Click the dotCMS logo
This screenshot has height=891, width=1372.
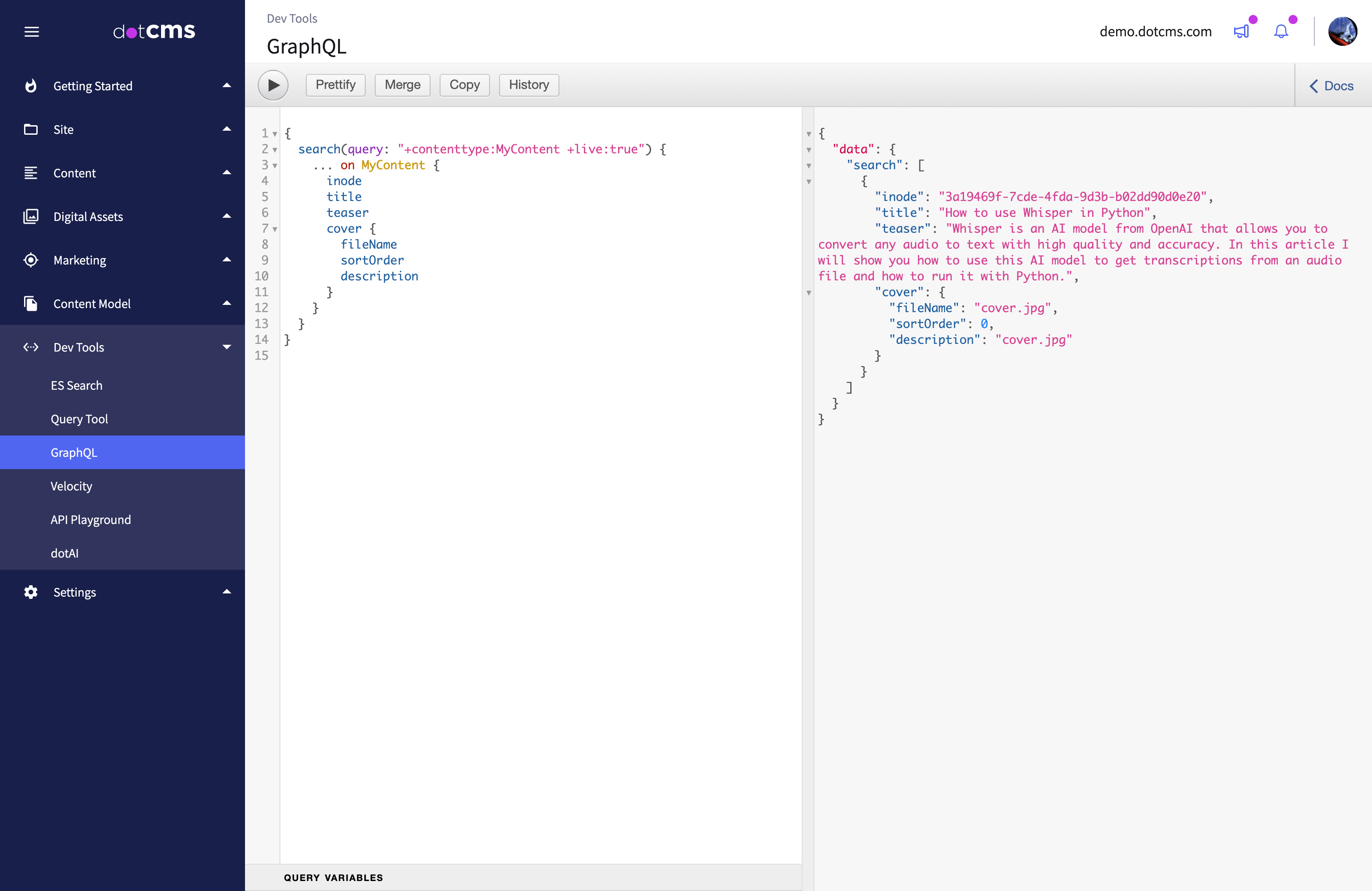click(x=153, y=31)
